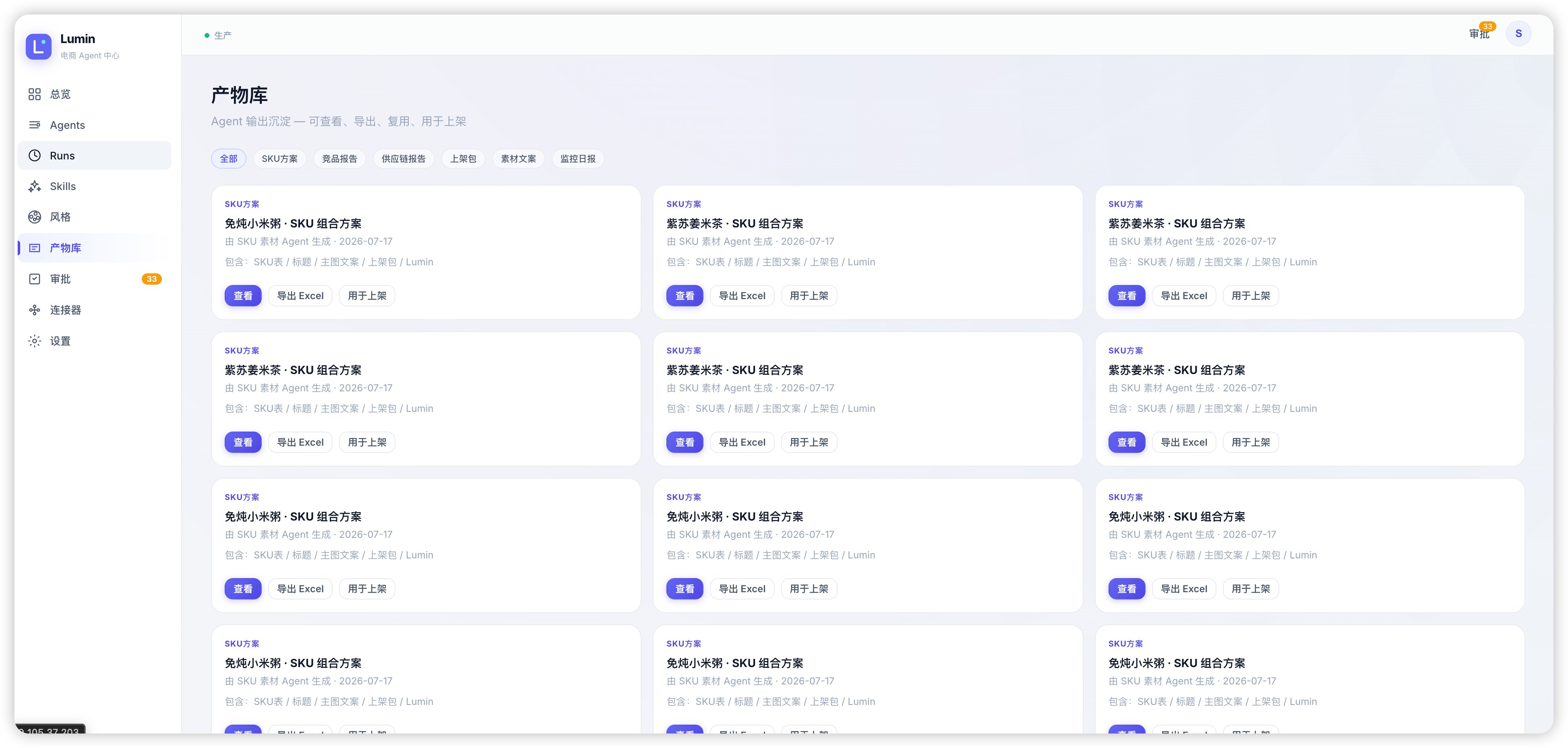Export Excel from top-left 免炖小米粥 card
The width and height of the screenshot is (1568, 748).
pyautogui.click(x=300, y=296)
